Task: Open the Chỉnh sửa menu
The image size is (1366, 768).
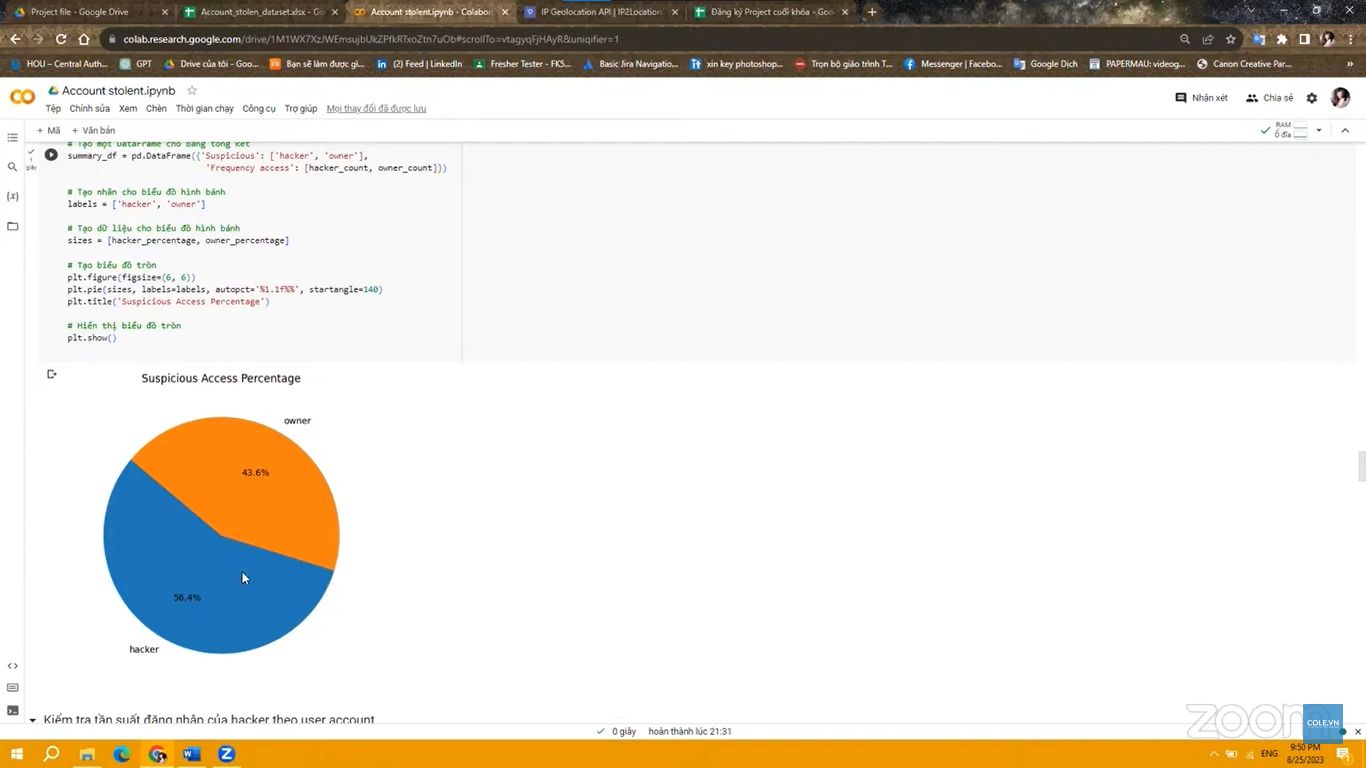Action: tap(90, 108)
